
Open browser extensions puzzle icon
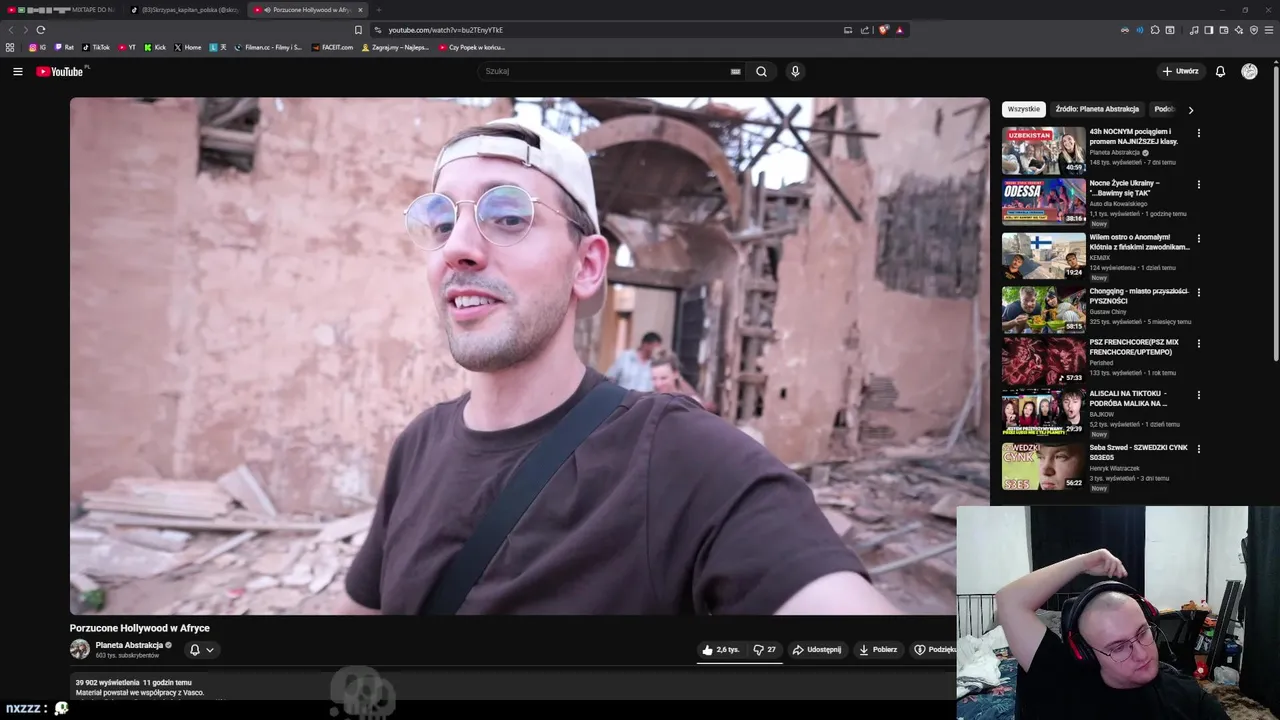click(1155, 30)
